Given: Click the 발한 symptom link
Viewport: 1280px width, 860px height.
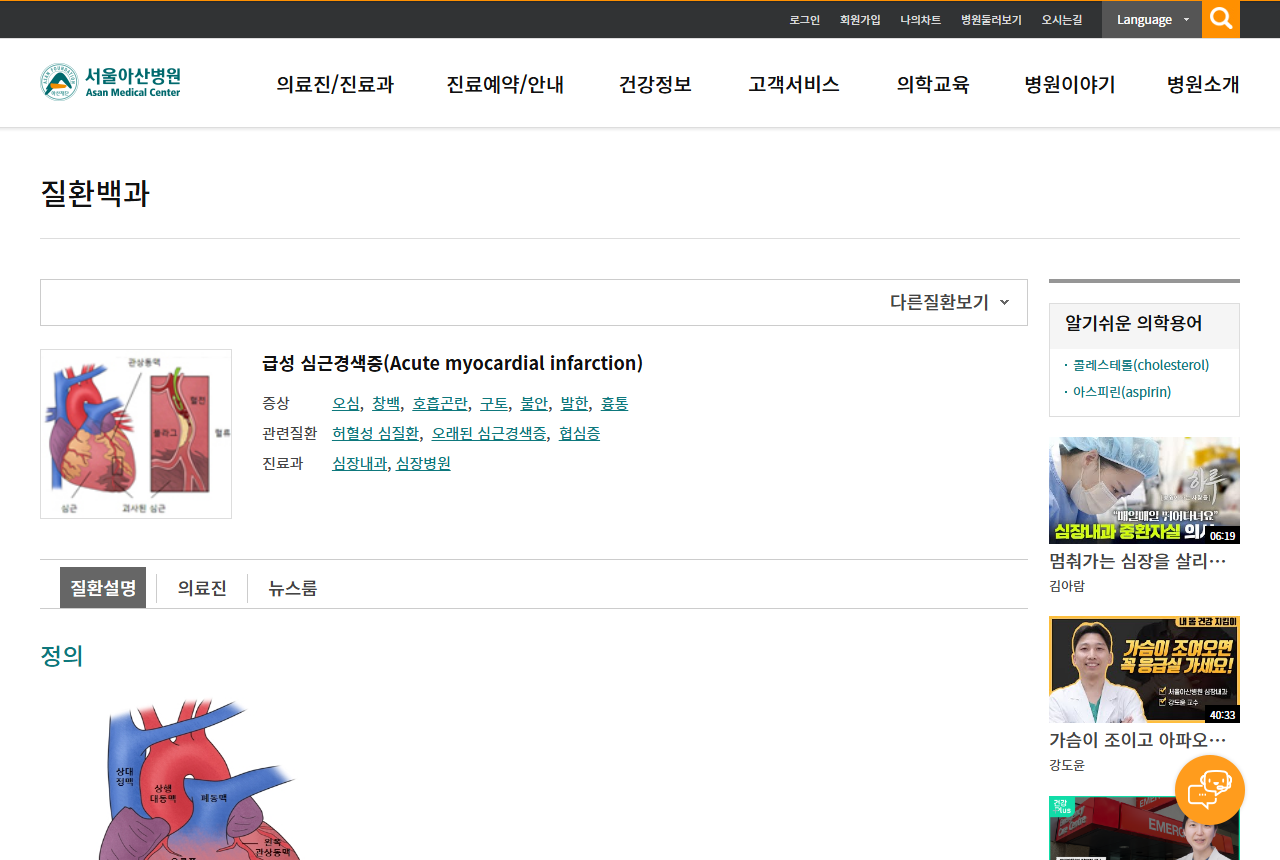Looking at the screenshot, I should click(574, 404).
